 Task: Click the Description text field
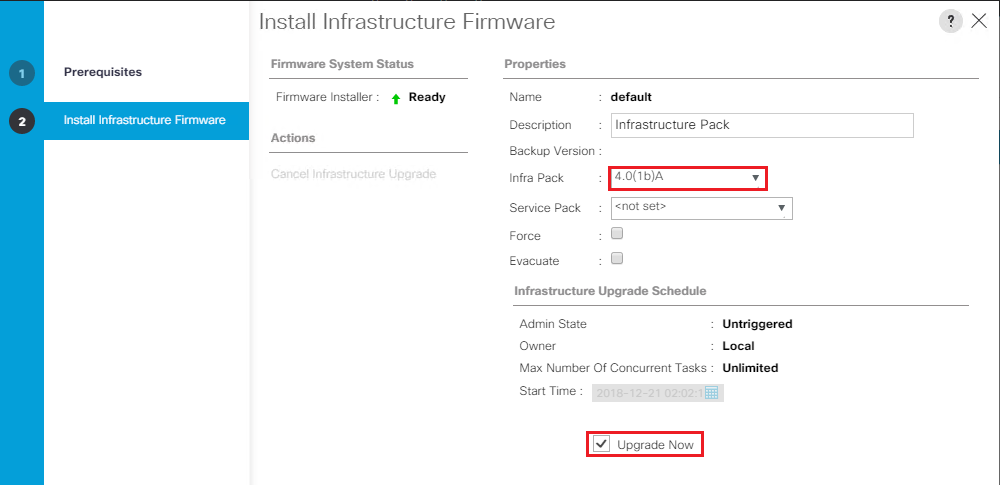[761, 125]
